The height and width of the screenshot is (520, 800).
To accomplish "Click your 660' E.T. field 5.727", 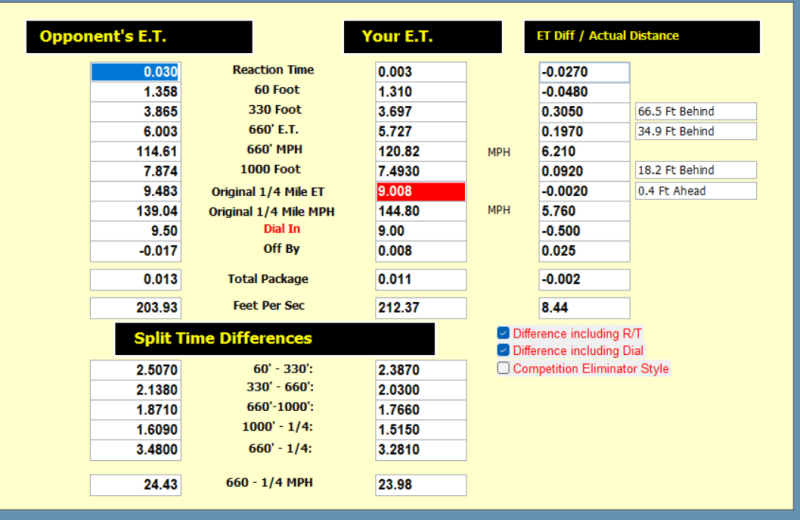I will point(421,132).
